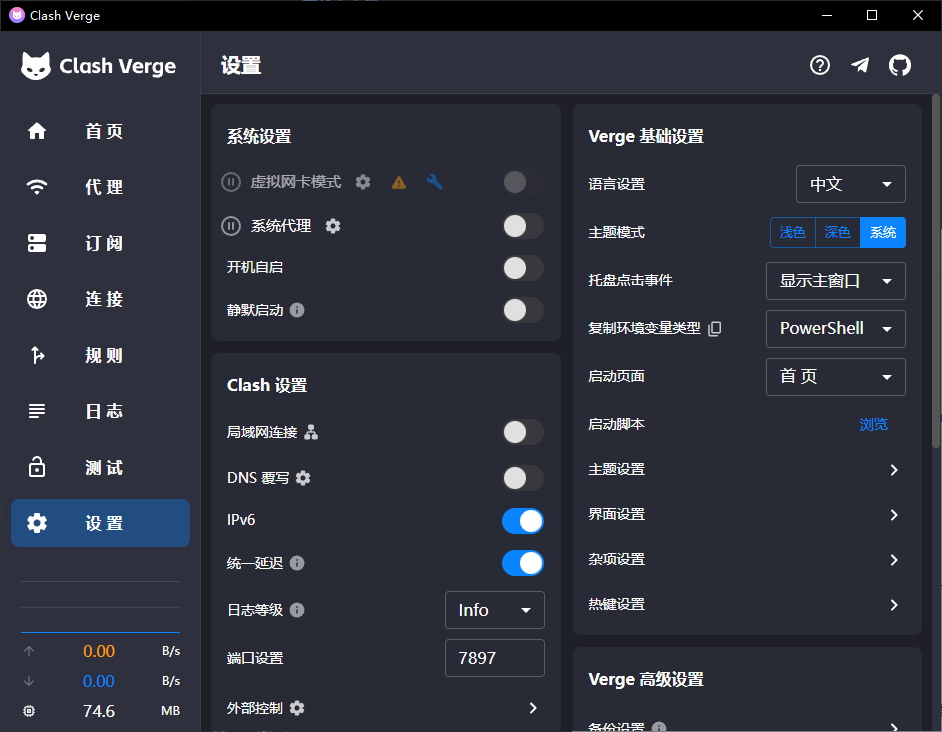The height and width of the screenshot is (732, 942).
Task: Expand 外部控制 chevron
Action: (x=533, y=708)
